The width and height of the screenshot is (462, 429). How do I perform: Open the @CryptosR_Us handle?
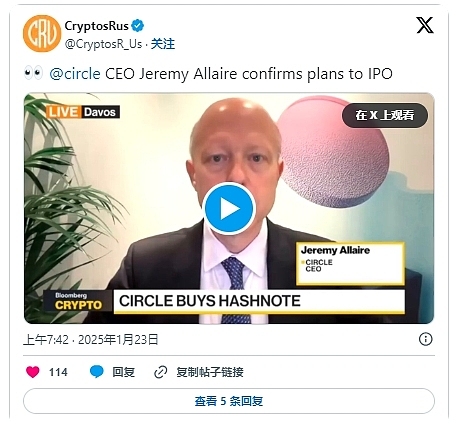click(103, 44)
